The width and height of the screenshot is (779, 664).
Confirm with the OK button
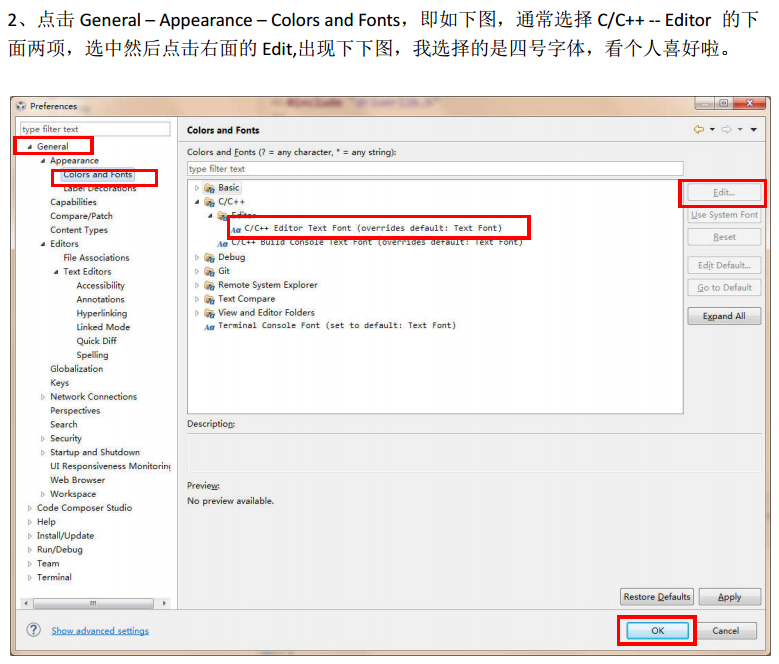click(x=658, y=631)
